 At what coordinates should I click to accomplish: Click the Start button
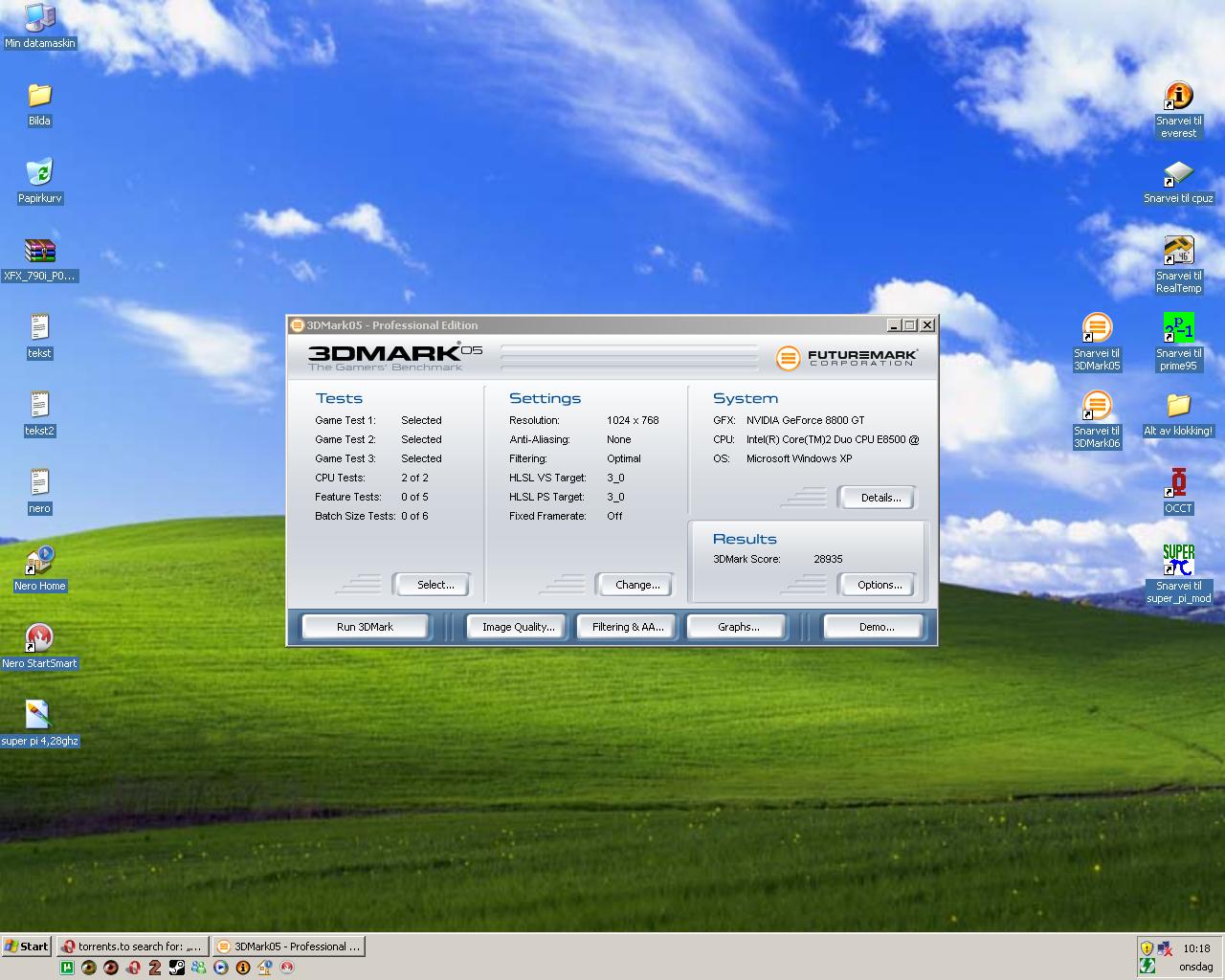click(x=27, y=947)
